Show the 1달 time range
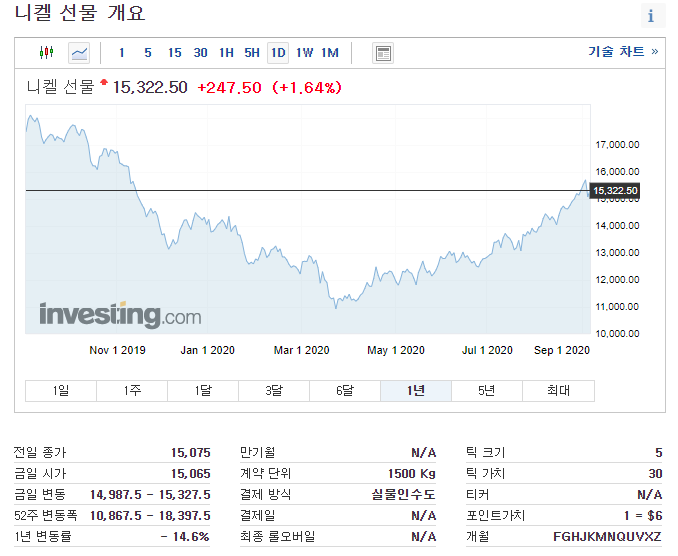Screen dimensions: 678x556 tap(203, 391)
